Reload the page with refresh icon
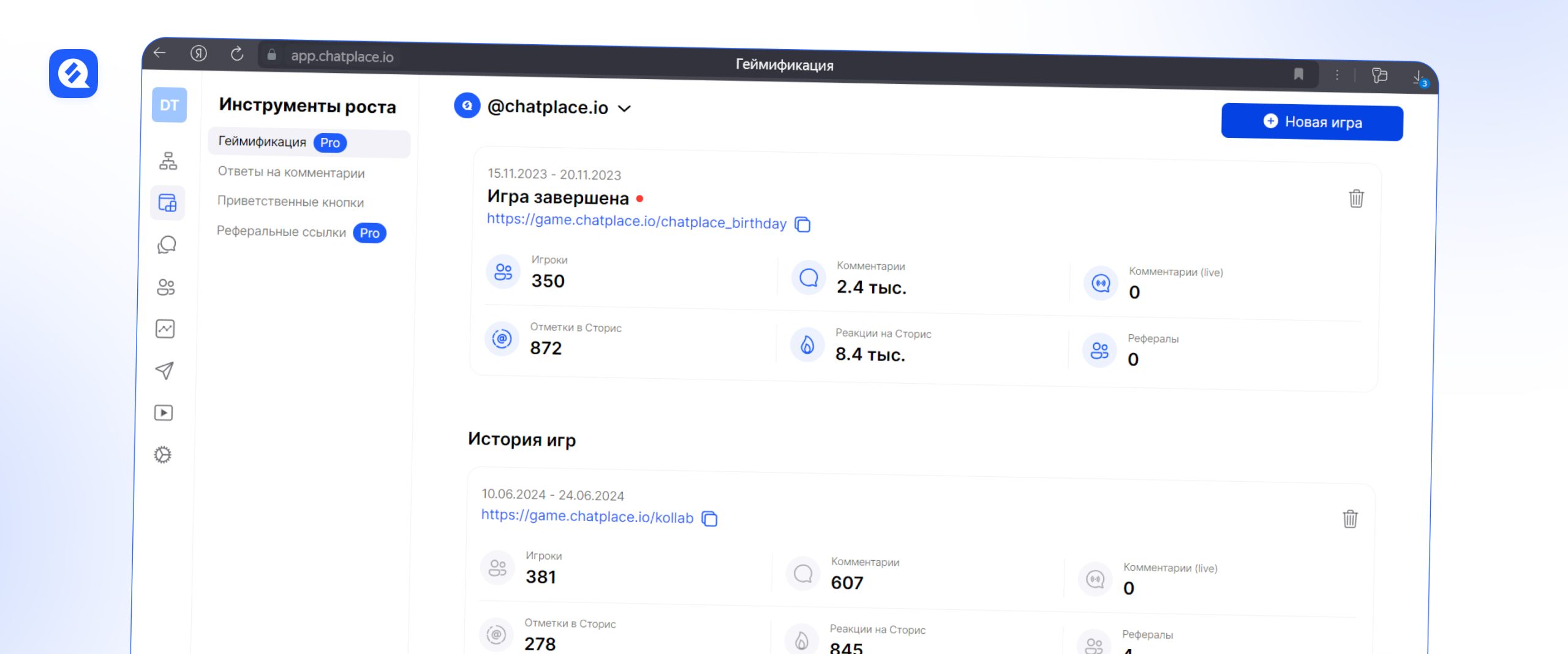 (237, 54)
